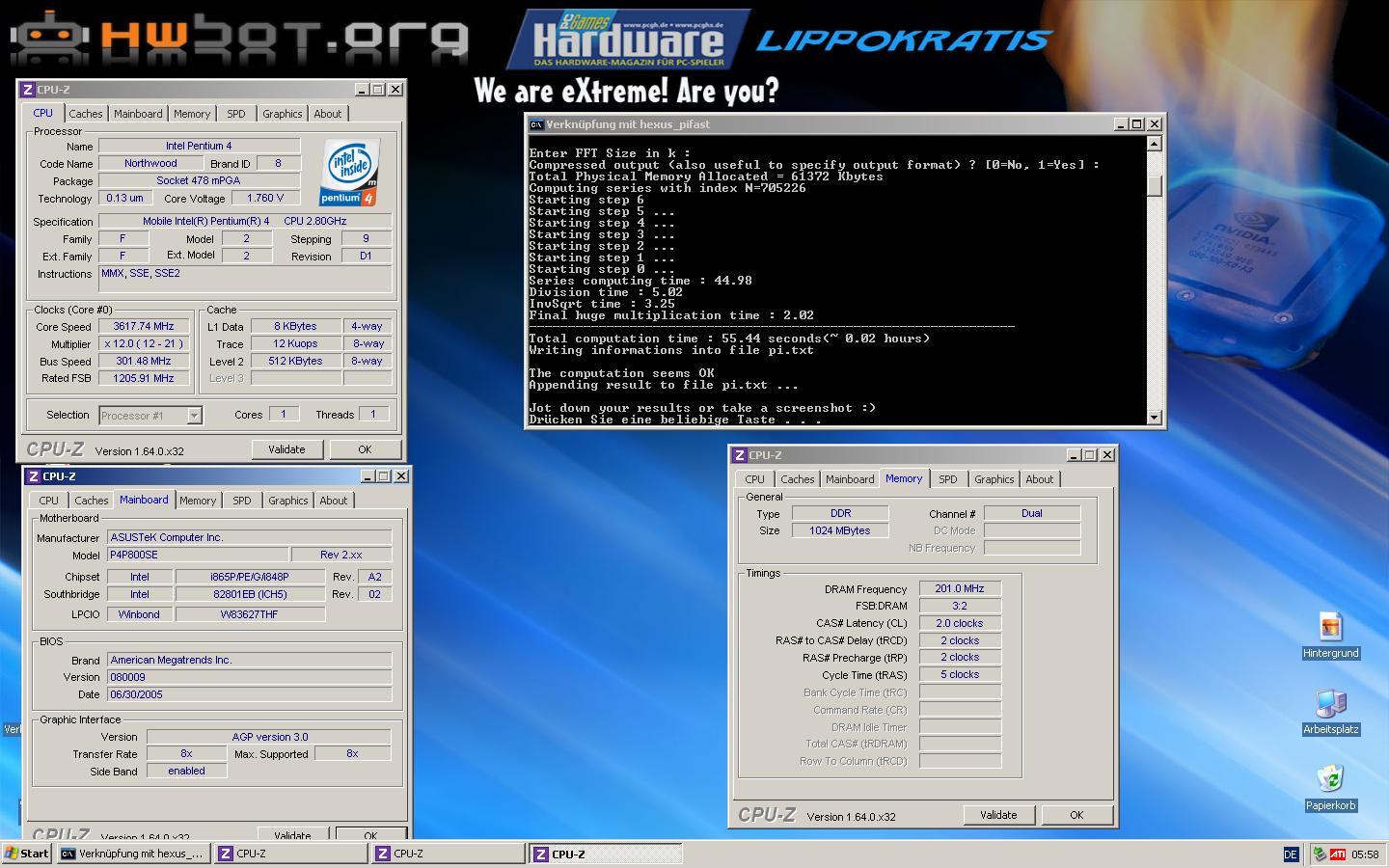Click the command prompt window title icon
The height and width of the screenshot is (868, 1389).
click(x=536, y=124)
